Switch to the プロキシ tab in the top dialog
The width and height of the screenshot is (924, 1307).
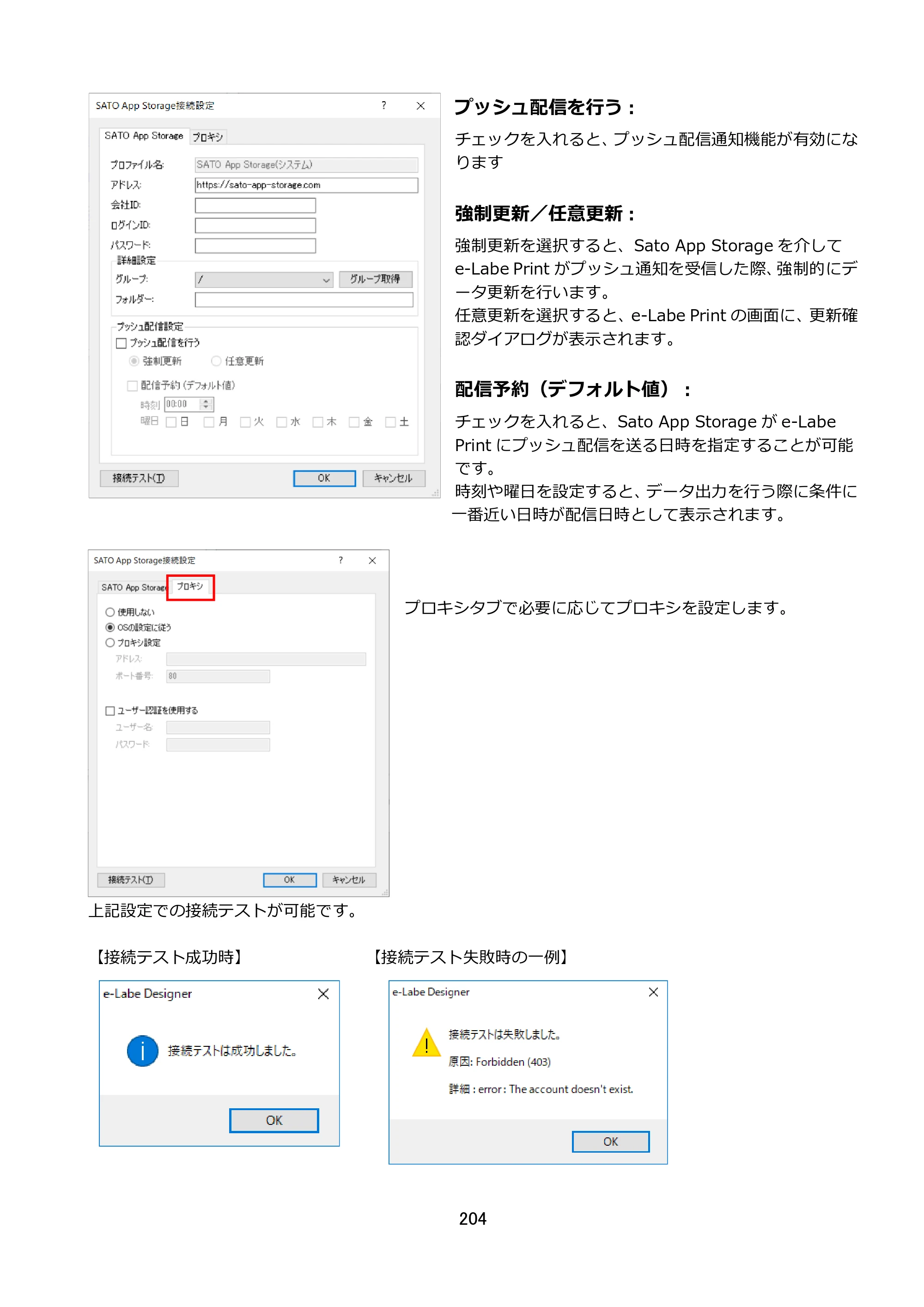coord(208,137)
